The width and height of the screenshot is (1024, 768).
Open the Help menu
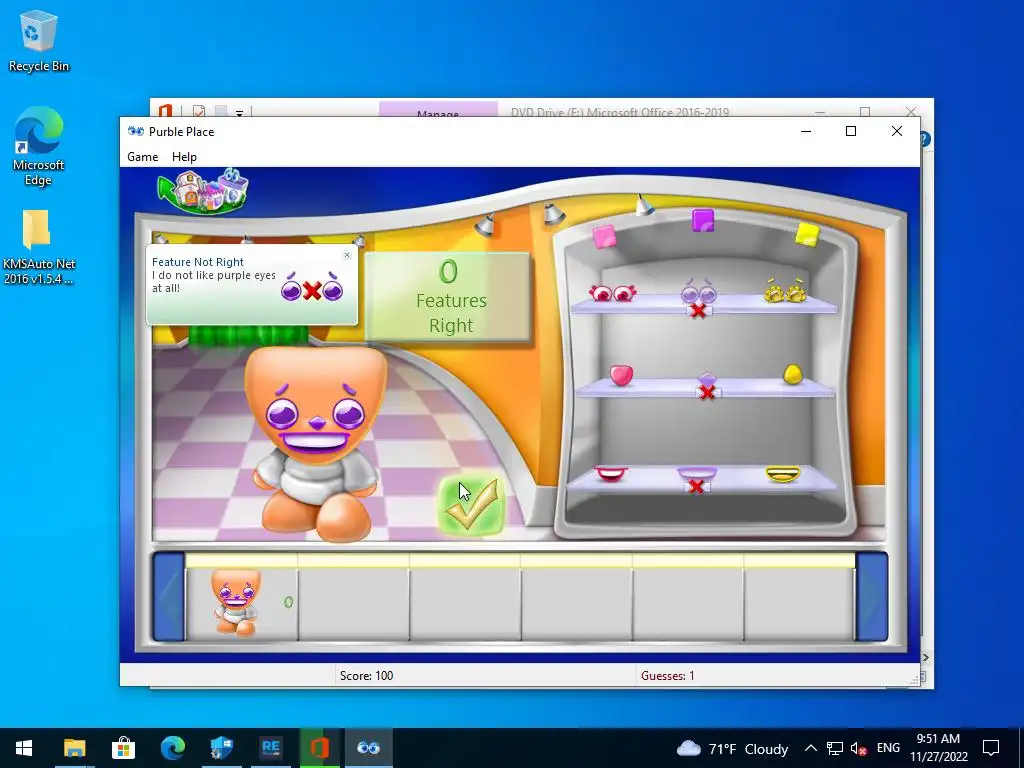point(184,157)
